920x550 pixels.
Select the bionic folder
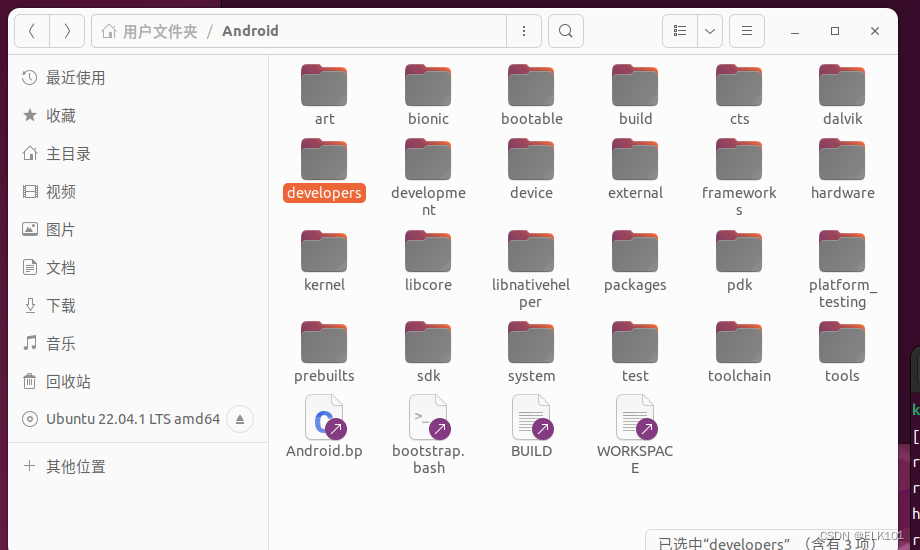coord(428,95)
